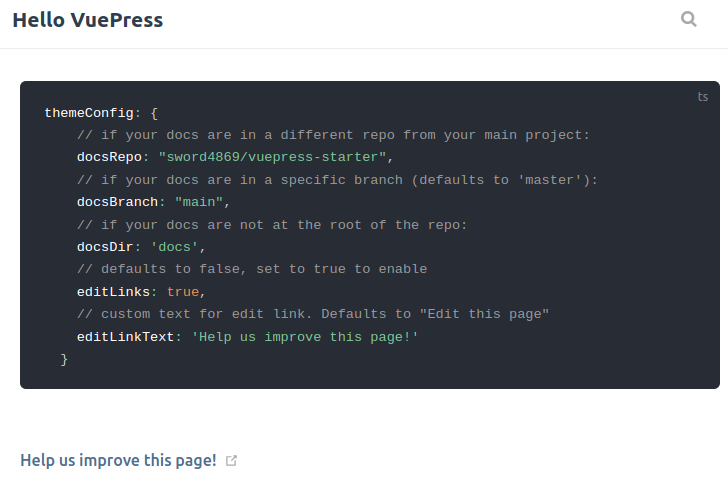Click the editLinkText property name
Screen dimensions: 728x481
pyautogui.click(x=125, y=337)
